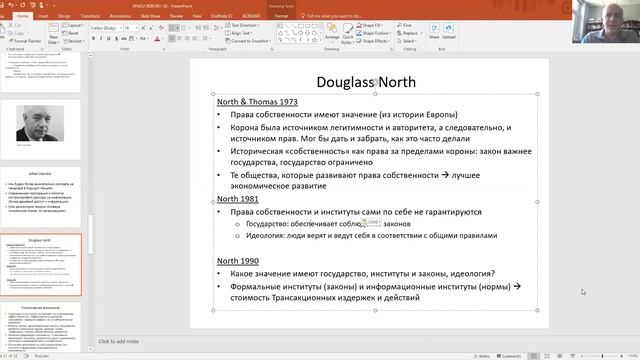Increase the list indent level
Screen dimensions: 640x360
[206, 28]
